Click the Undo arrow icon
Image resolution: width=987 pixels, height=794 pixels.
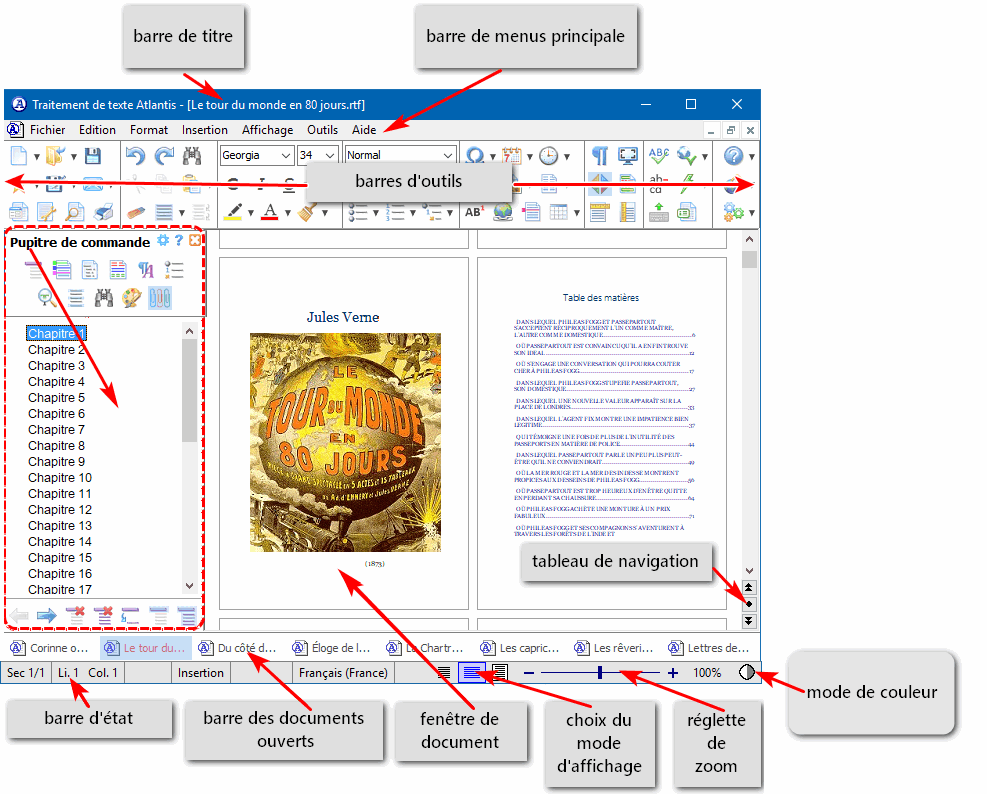(135, 156)
